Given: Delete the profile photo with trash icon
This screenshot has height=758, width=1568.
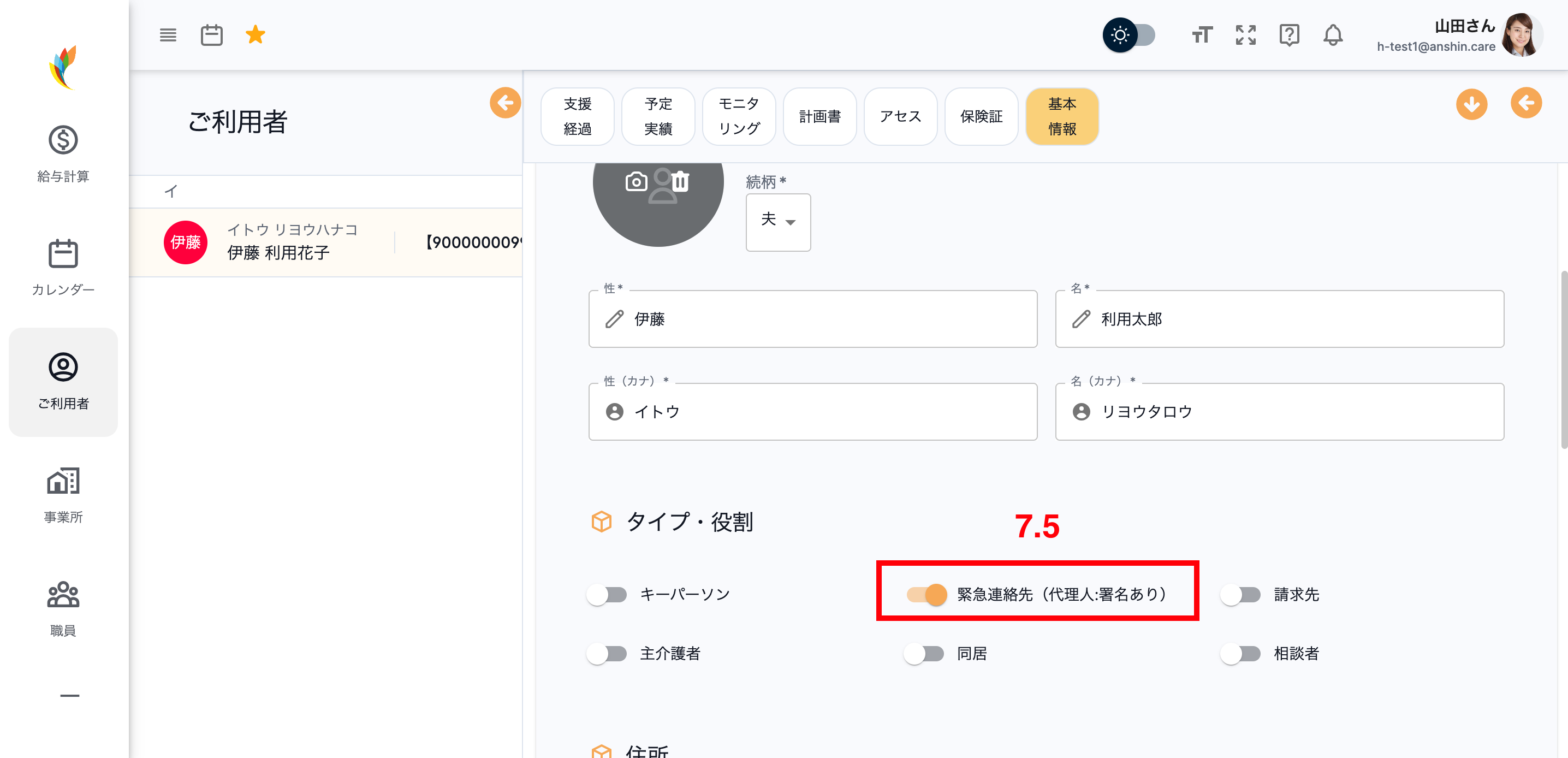Looking at the screenshot, I should [x=681, y=181].
